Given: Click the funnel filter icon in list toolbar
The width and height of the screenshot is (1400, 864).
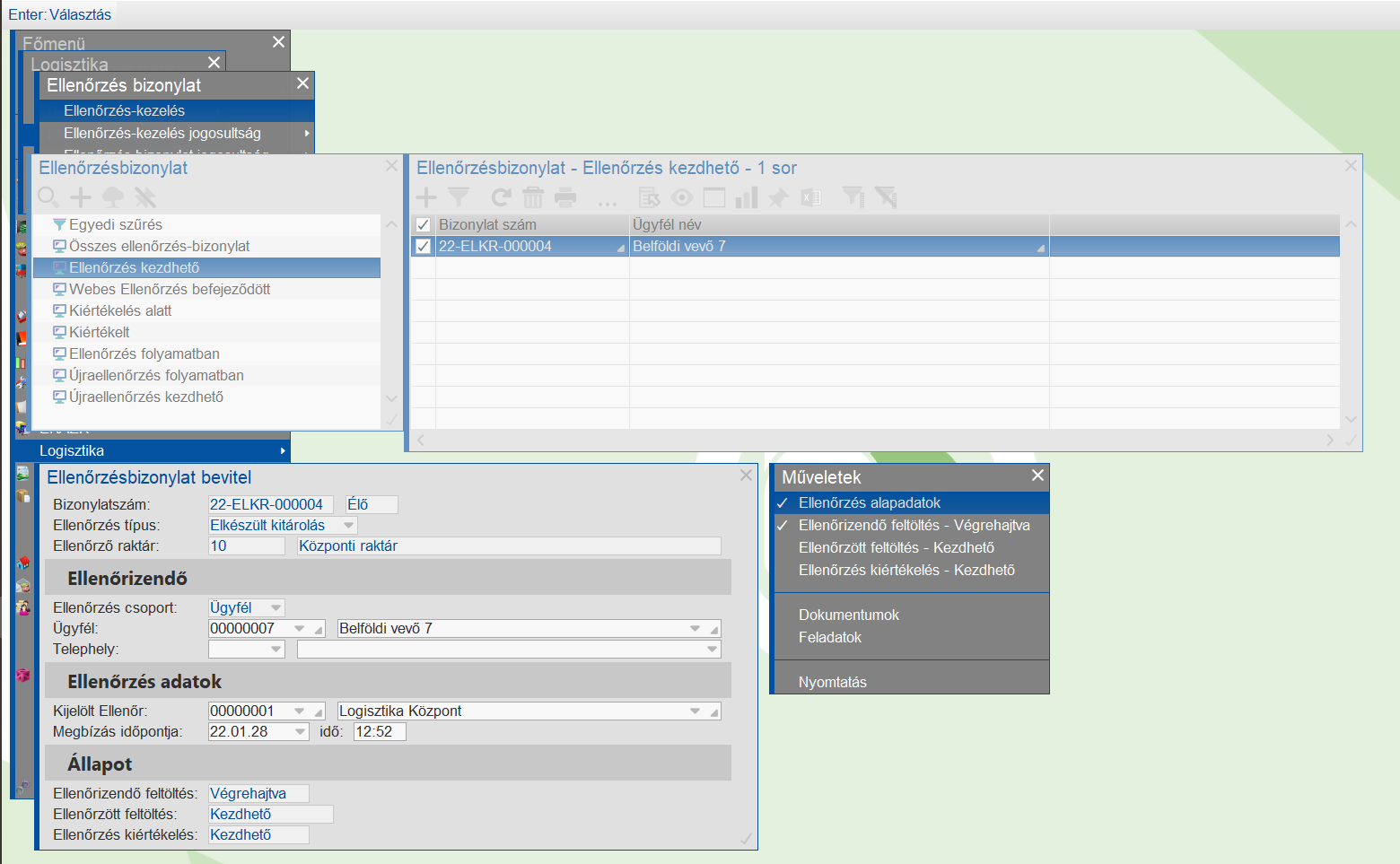Looking at the screenshot, I should [459, 197].
